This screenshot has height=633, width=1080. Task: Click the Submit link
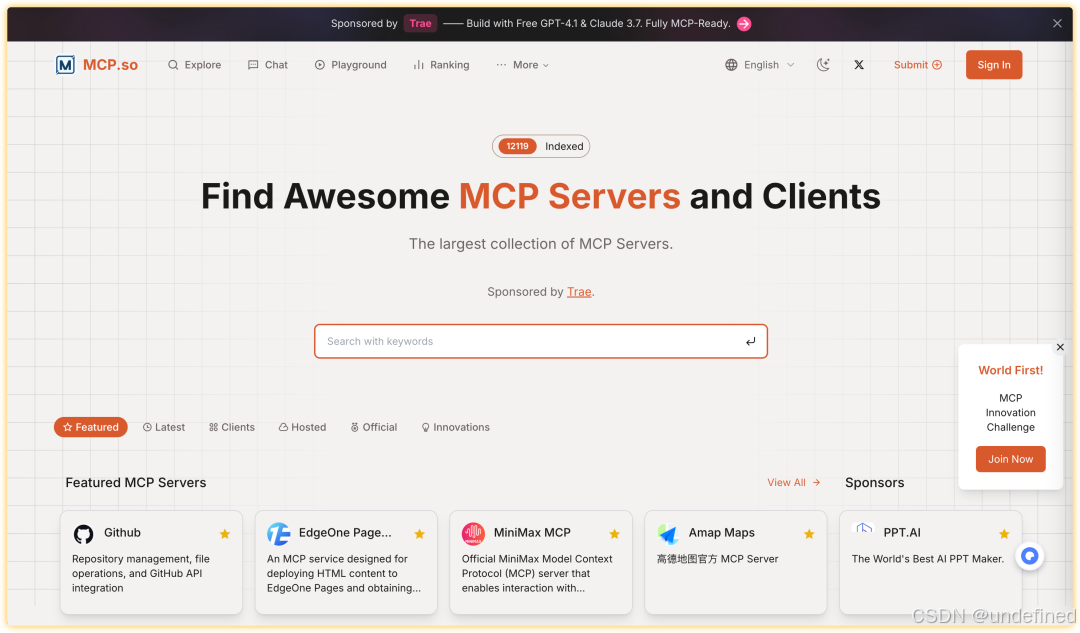coord(917,65)
